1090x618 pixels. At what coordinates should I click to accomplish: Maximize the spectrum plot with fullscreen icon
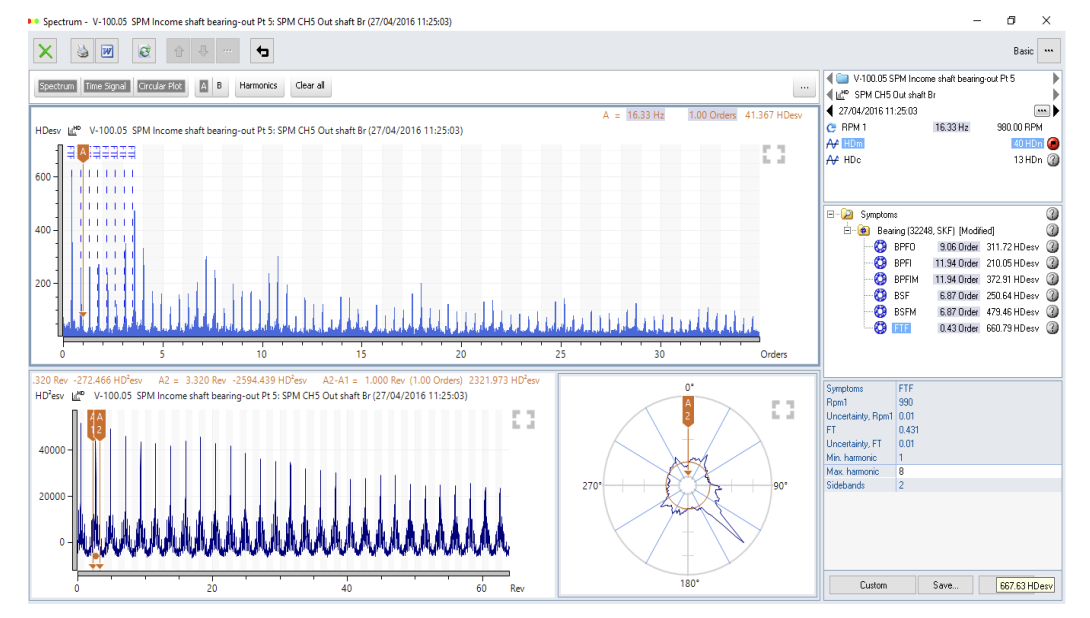pyautogui.click(x=773, y=154)
